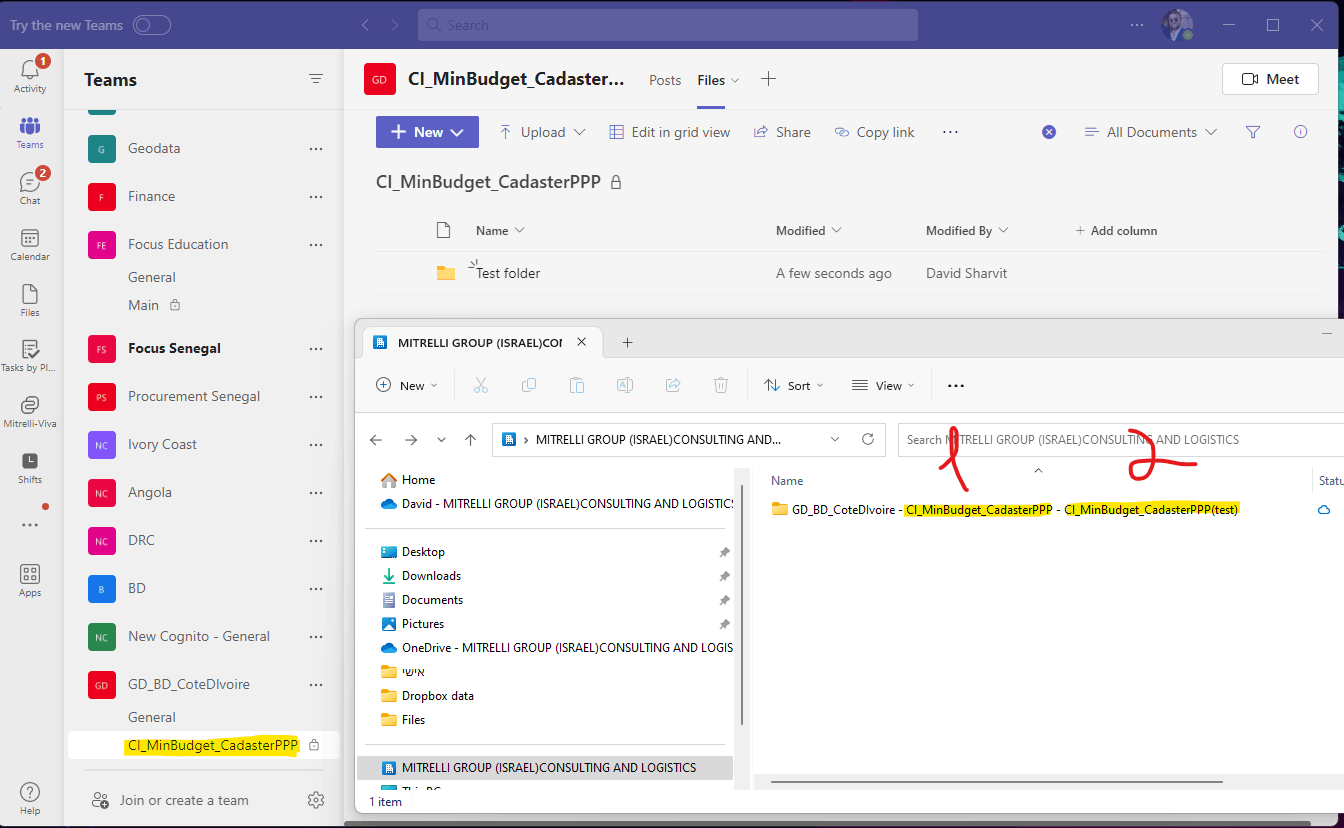This screenshot has height=828, width=1344.
Task: Open New dropdown in File Explorer
Action: pyautogui.click(x=406, y=385)
